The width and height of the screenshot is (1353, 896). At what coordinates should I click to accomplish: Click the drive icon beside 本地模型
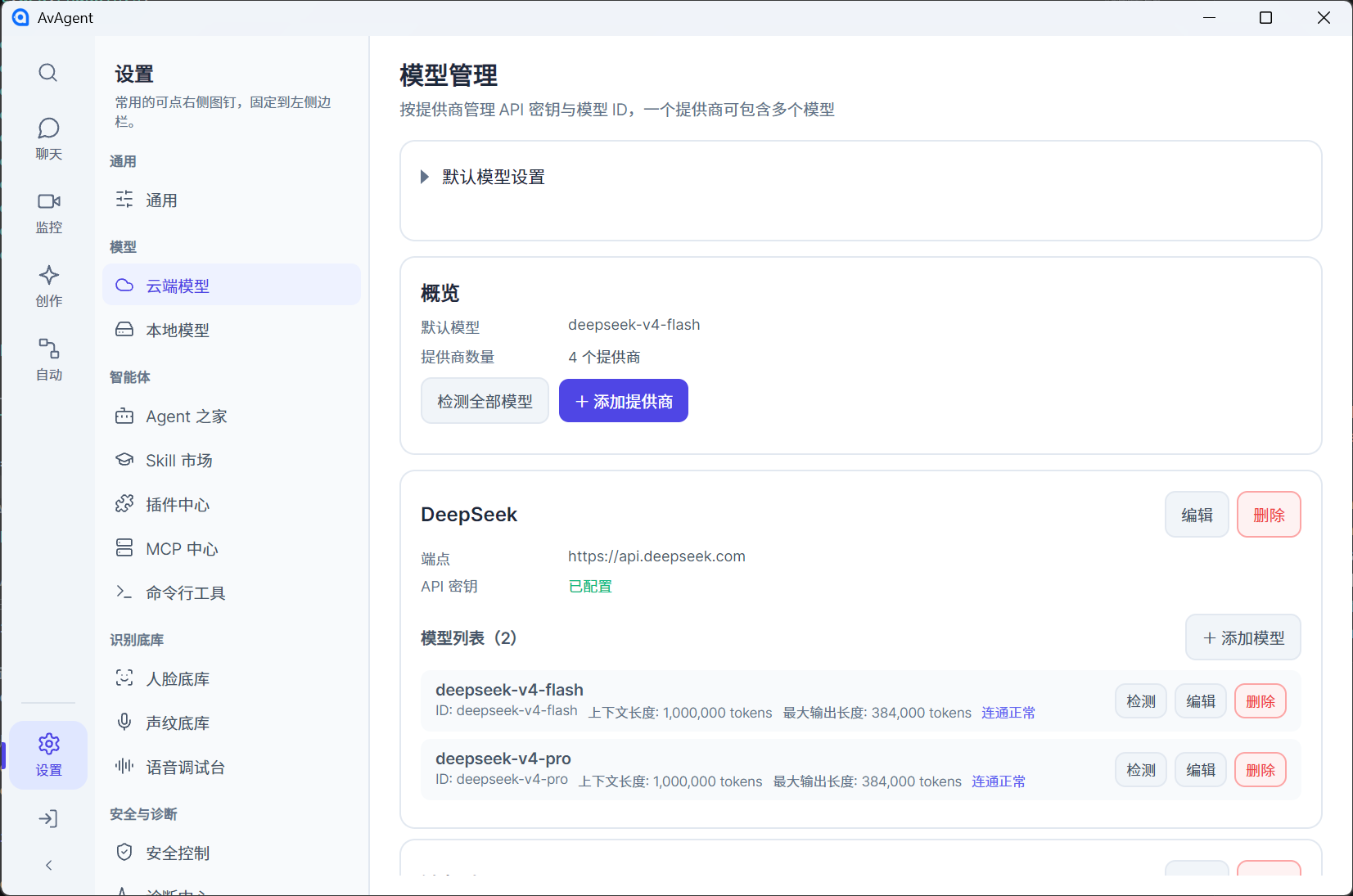[x=124, y=329]
